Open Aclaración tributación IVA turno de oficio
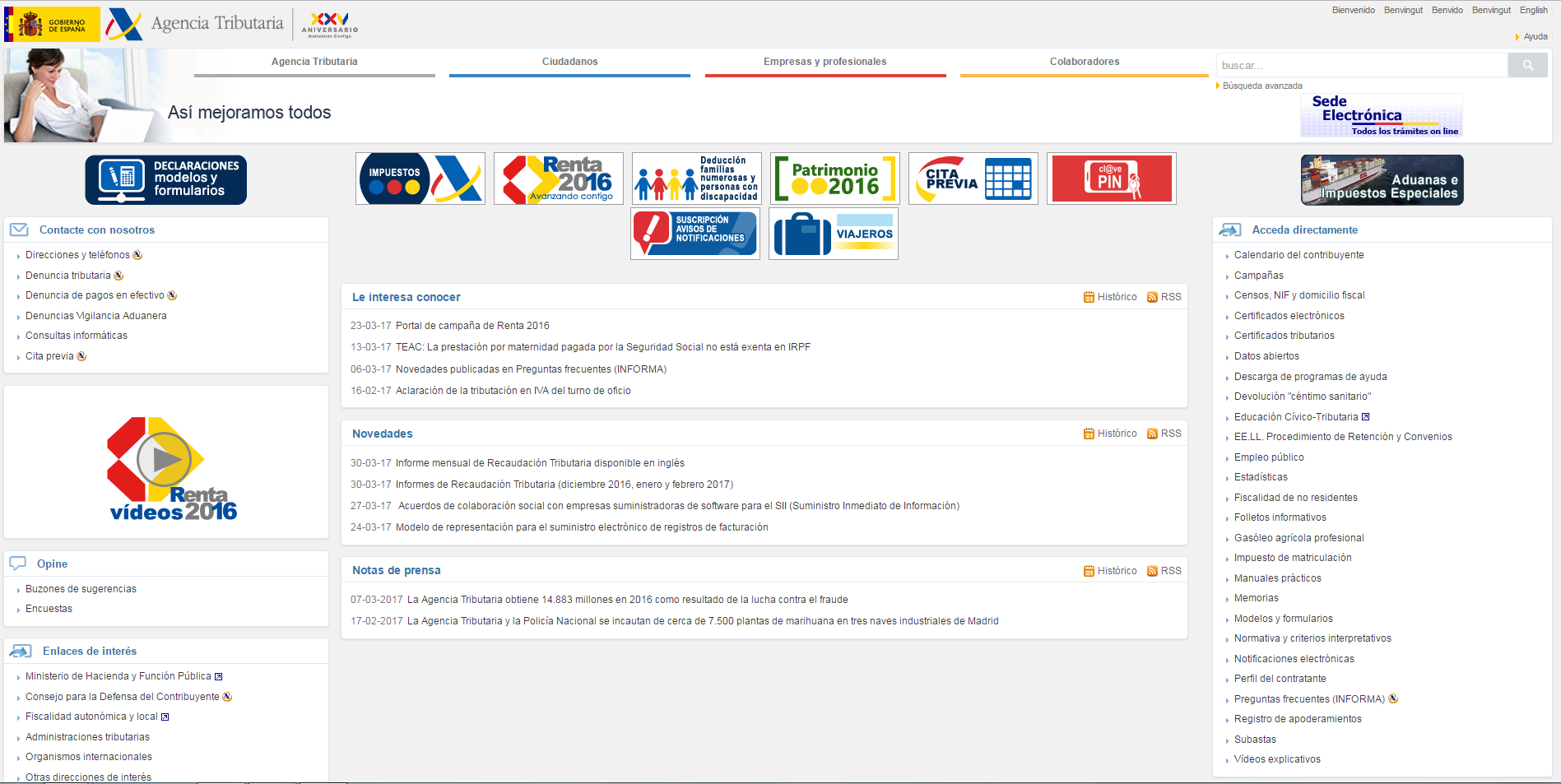This screenshot has width=1561, height=784. point(513,391)
